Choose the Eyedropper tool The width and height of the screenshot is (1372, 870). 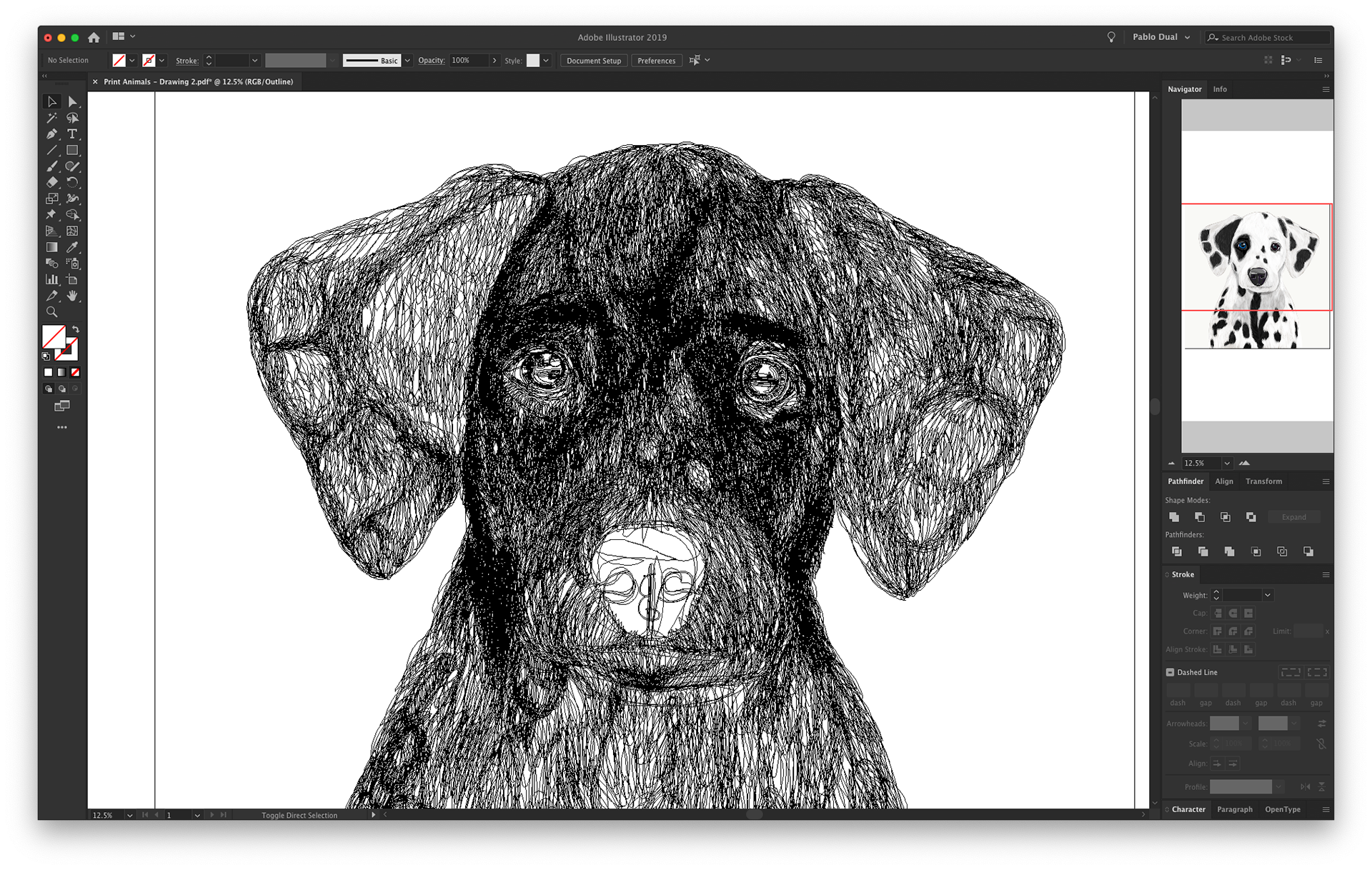point(72,247)
